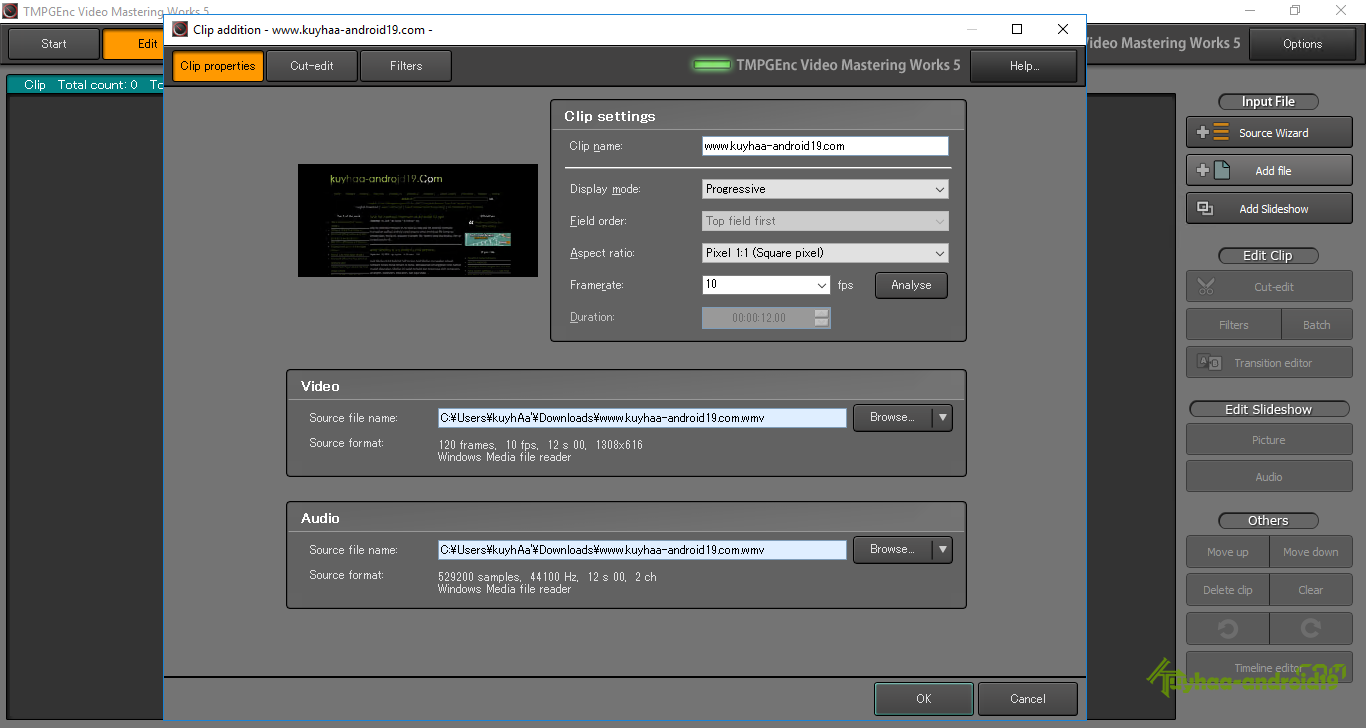Click the Delete clip button
The width and height of the screenshot is (1366, 728).
click(1227, 590)
